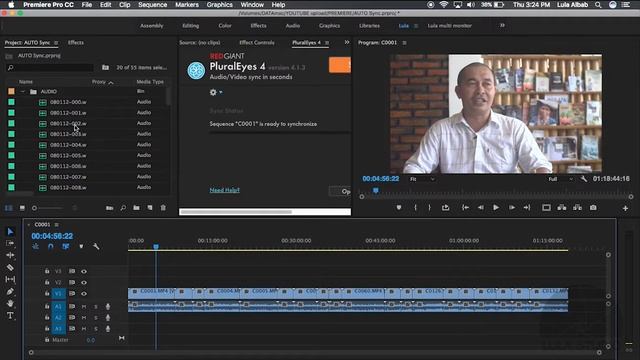The height and width of the screenshot is (360, 640).
Task: Open timeline wrench display settings
Action: pyautogui.click(x=96, y=247)
